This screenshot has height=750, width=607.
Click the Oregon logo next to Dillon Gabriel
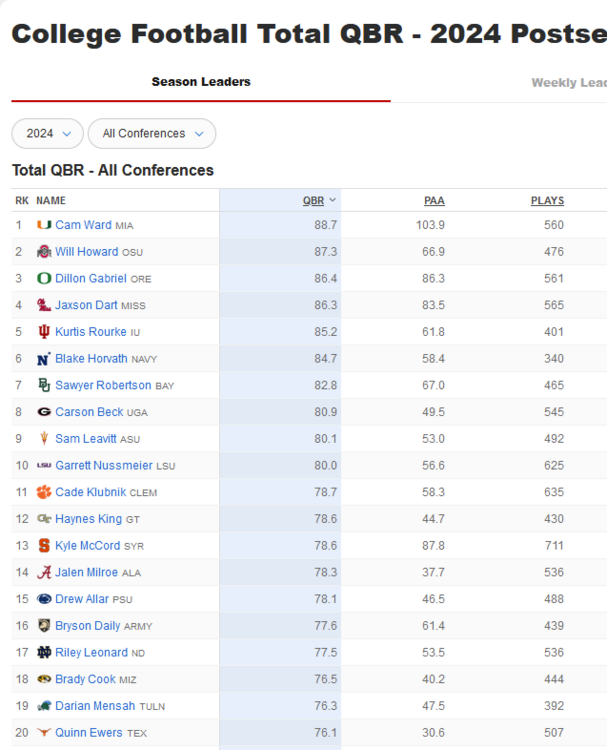click(44, 278)
